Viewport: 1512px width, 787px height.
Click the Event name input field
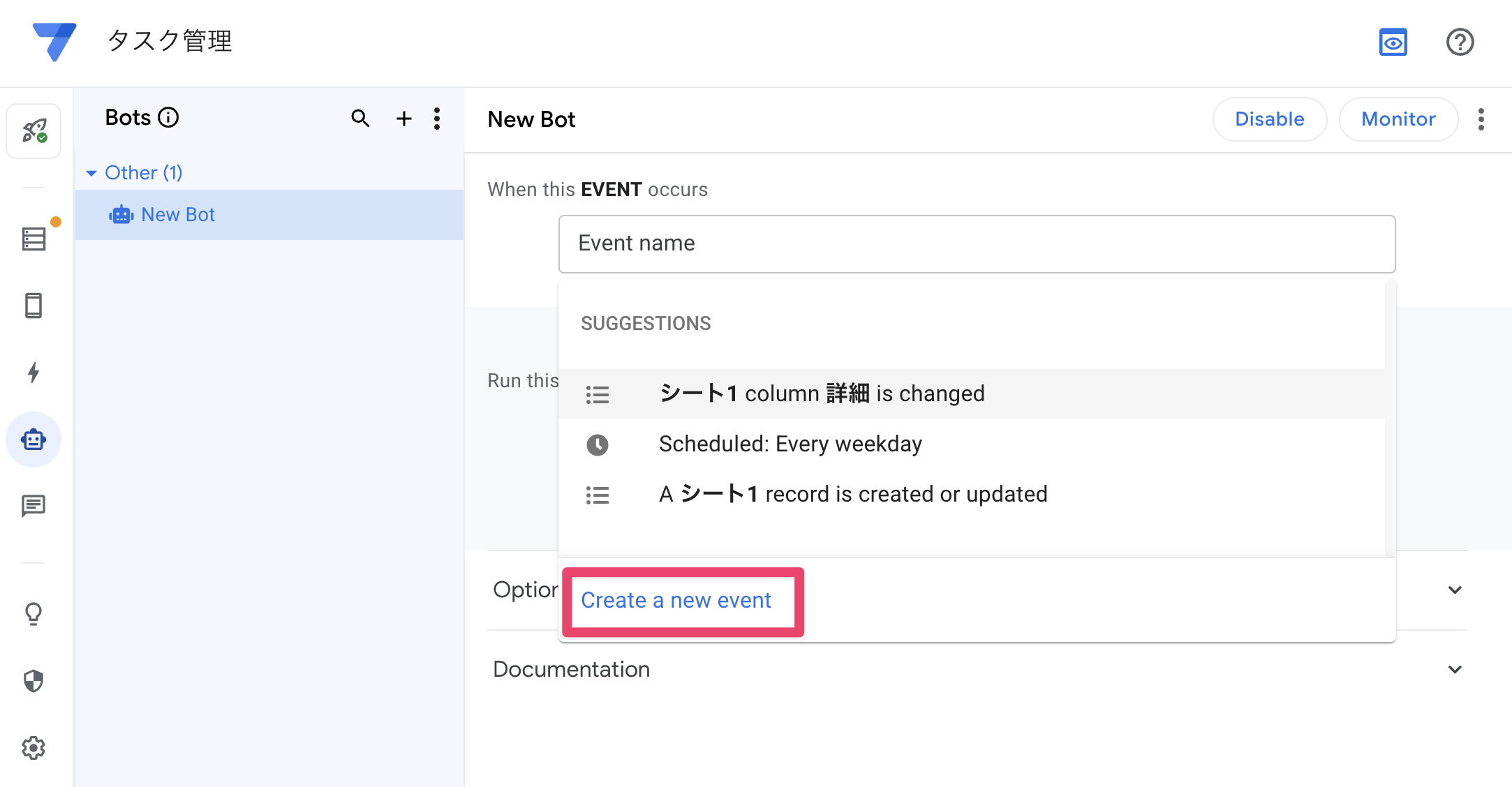pos(976,243)
